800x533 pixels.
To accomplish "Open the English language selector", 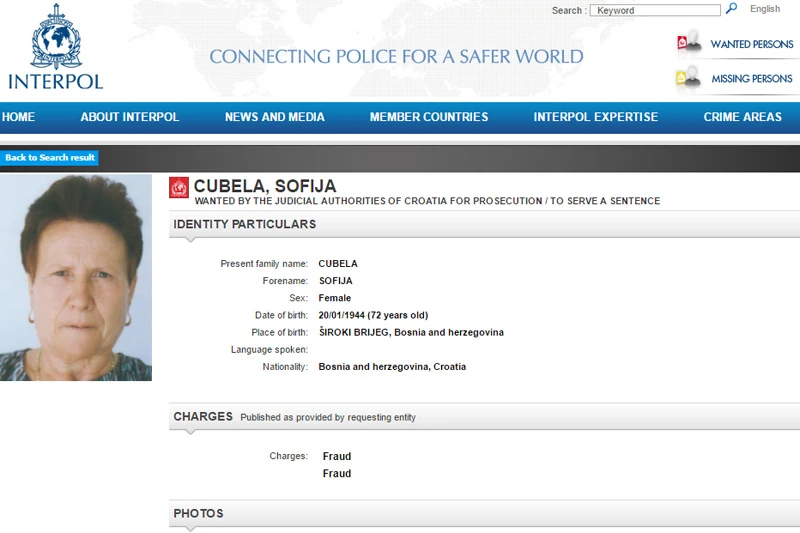I will (x=765, y=9).
